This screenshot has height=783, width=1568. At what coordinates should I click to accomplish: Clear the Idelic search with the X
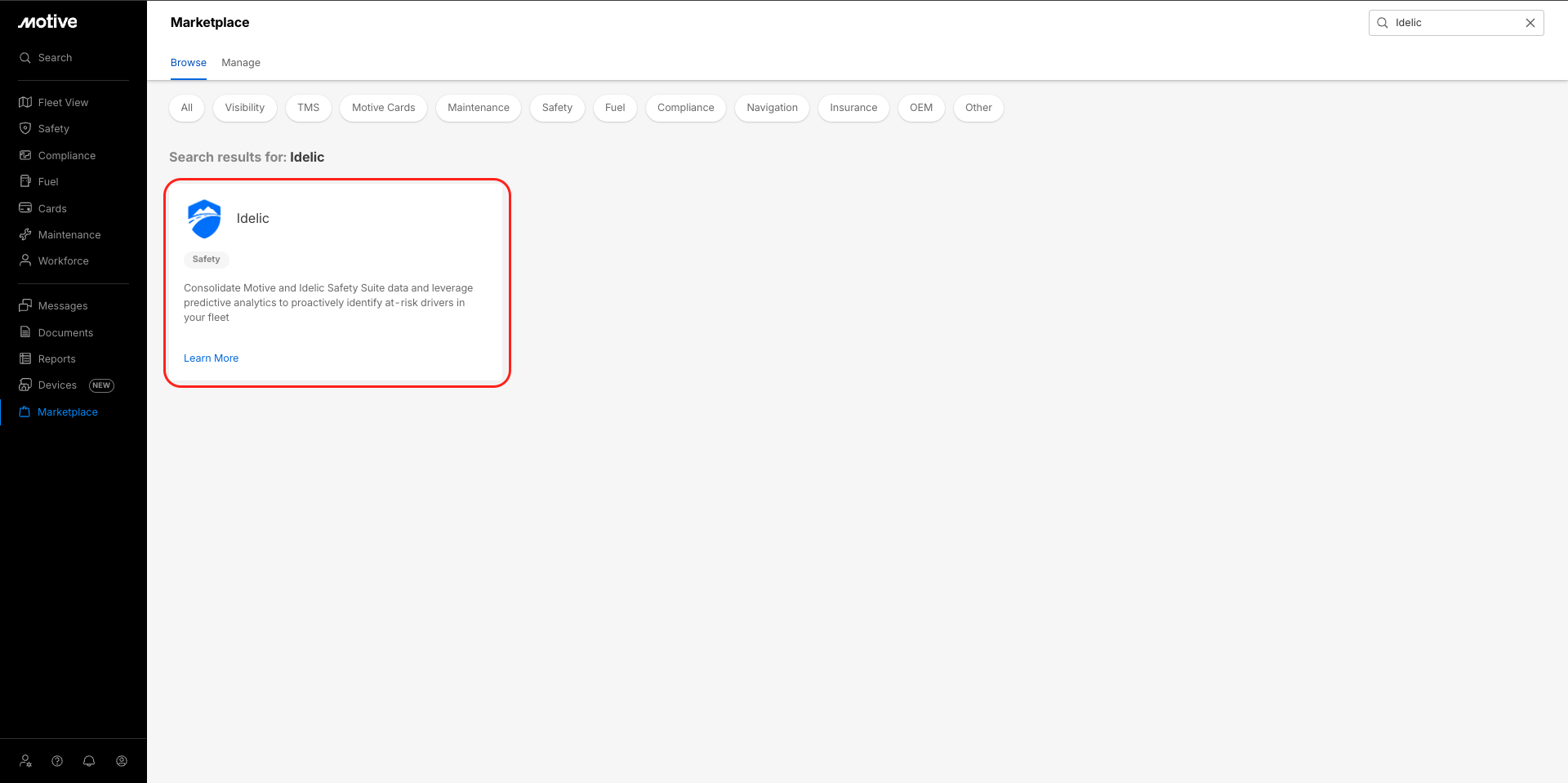click(x=1530, y=23)
